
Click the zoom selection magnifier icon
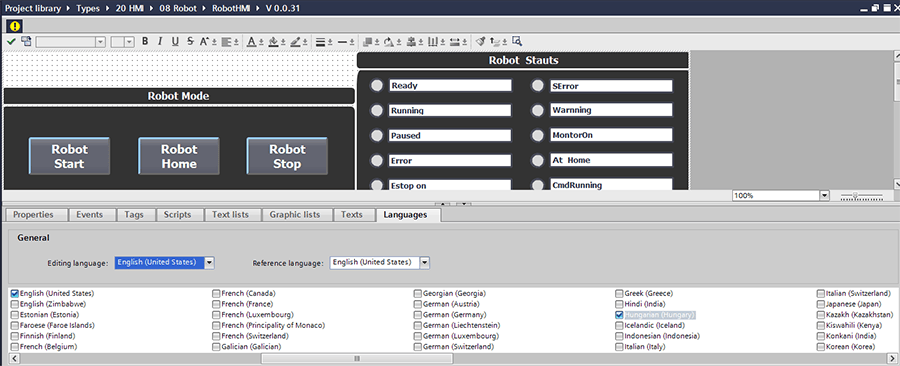coord(517,41)
